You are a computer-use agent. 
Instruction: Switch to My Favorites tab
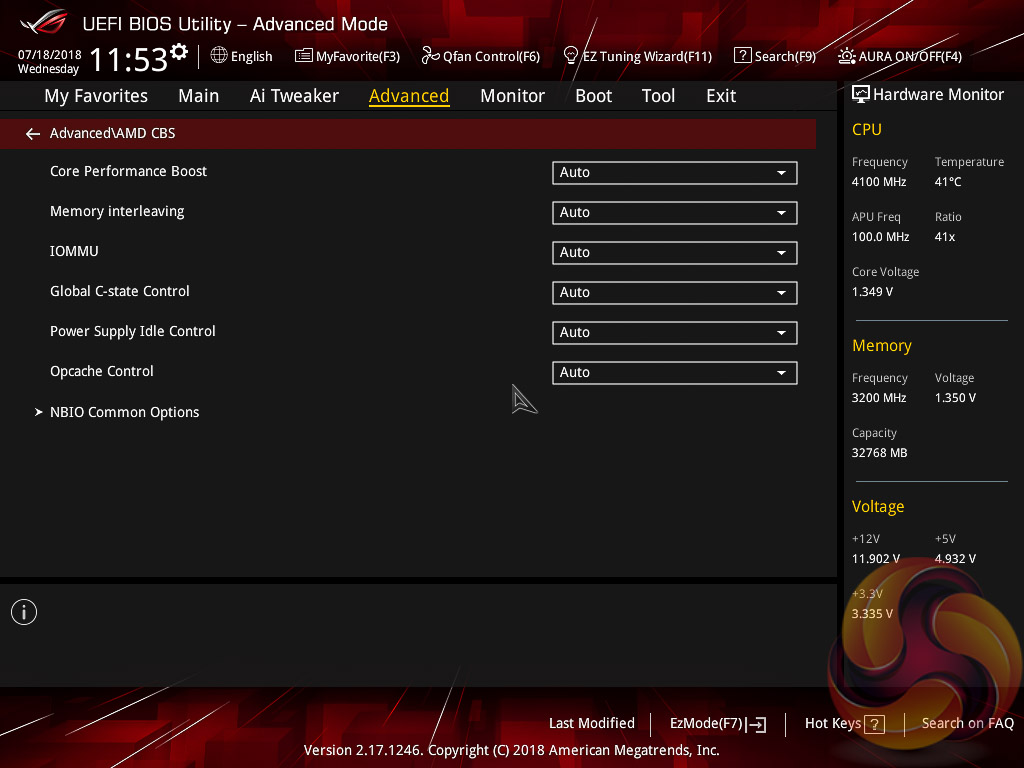click(96, 96)
